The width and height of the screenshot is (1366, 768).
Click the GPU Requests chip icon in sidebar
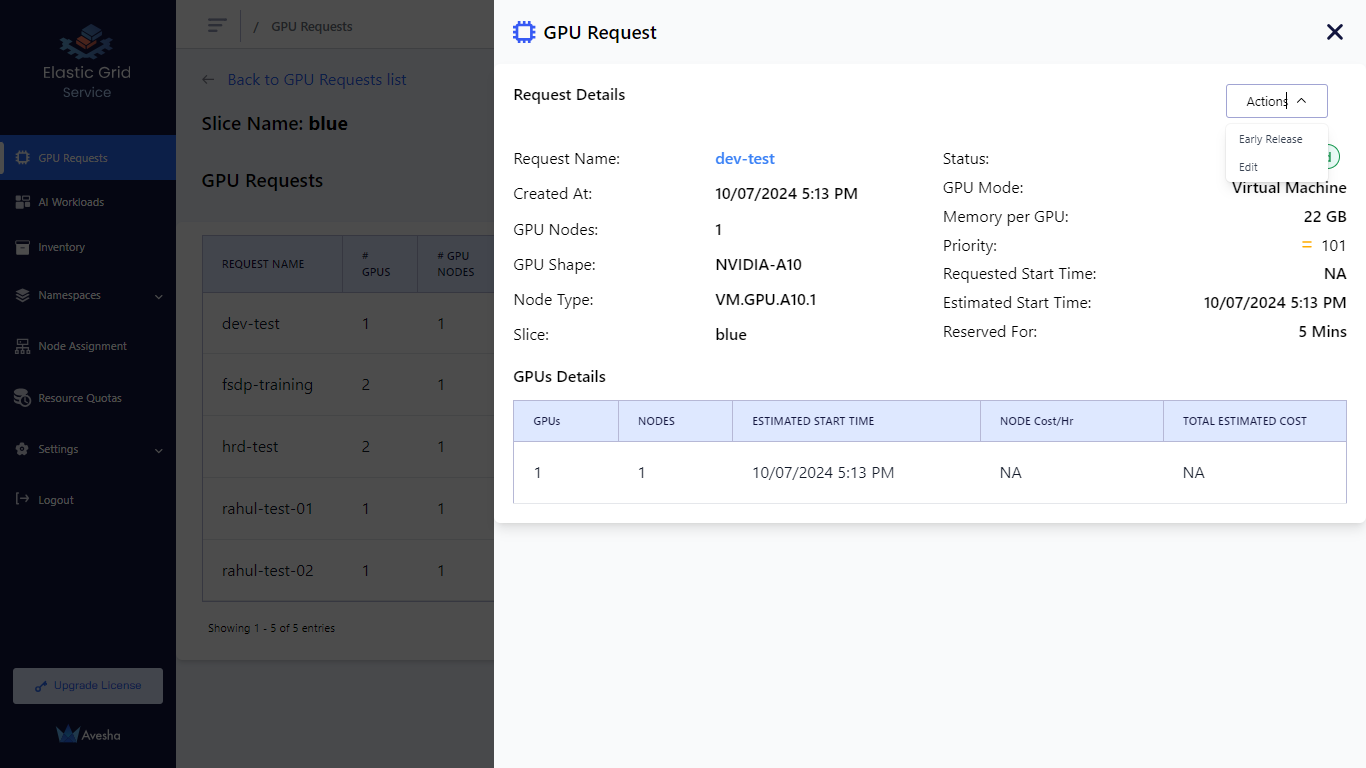22,158
